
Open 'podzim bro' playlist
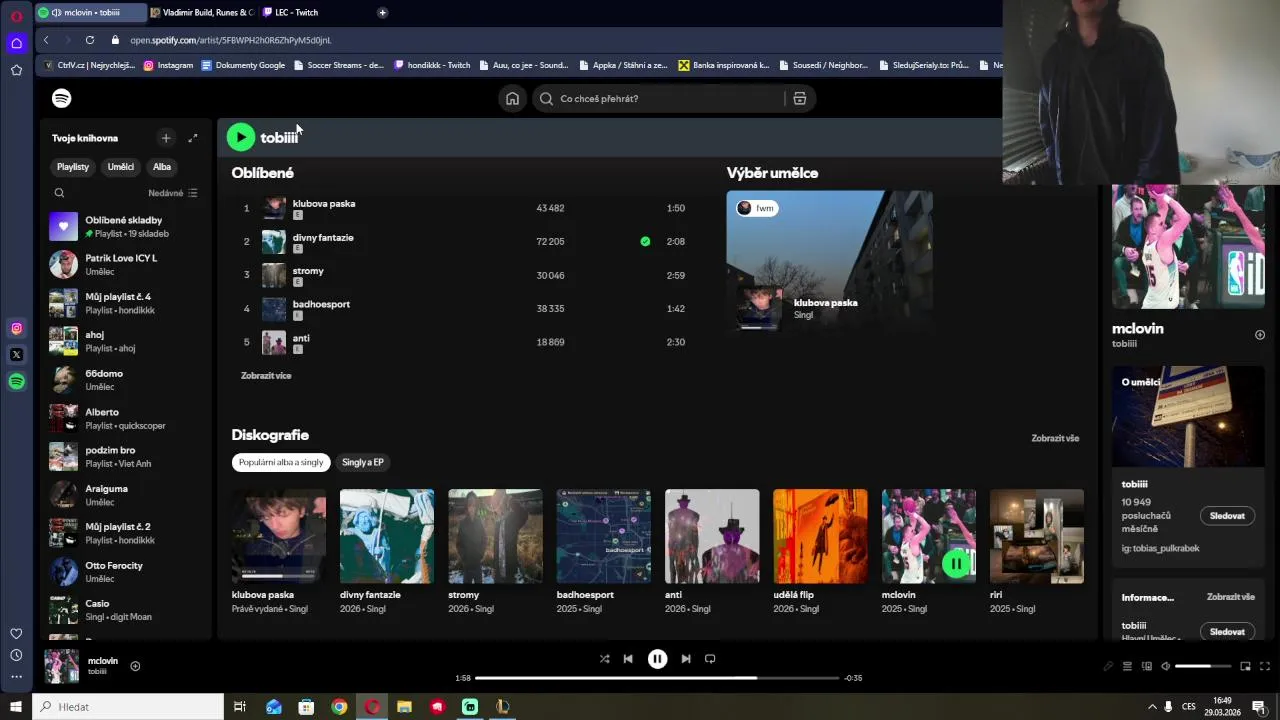point(128,457)
